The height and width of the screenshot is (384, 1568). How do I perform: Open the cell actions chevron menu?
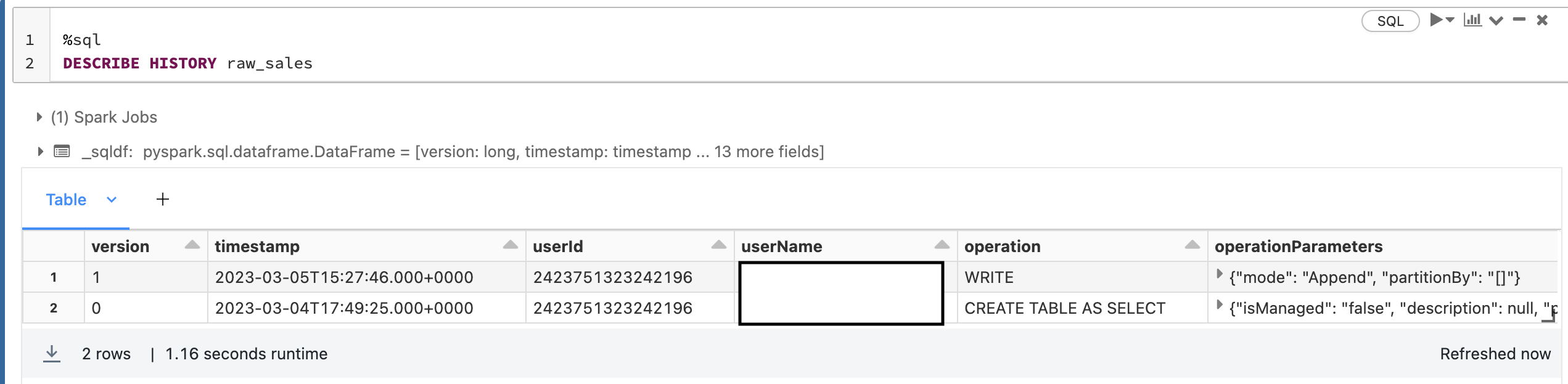pyautogui.click(x=1496, y=21)
